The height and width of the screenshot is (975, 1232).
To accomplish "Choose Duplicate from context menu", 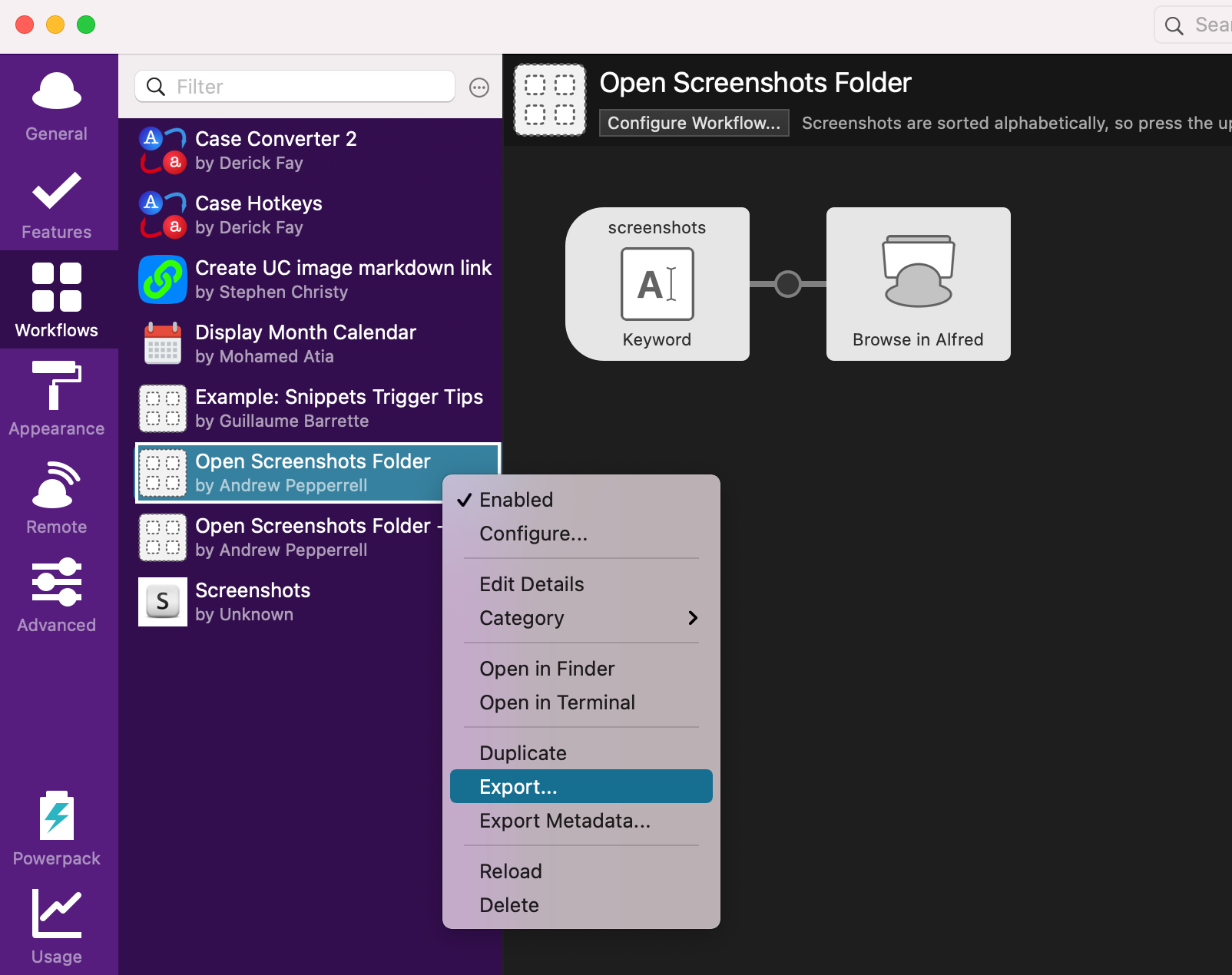I will [x=581, y=753].
